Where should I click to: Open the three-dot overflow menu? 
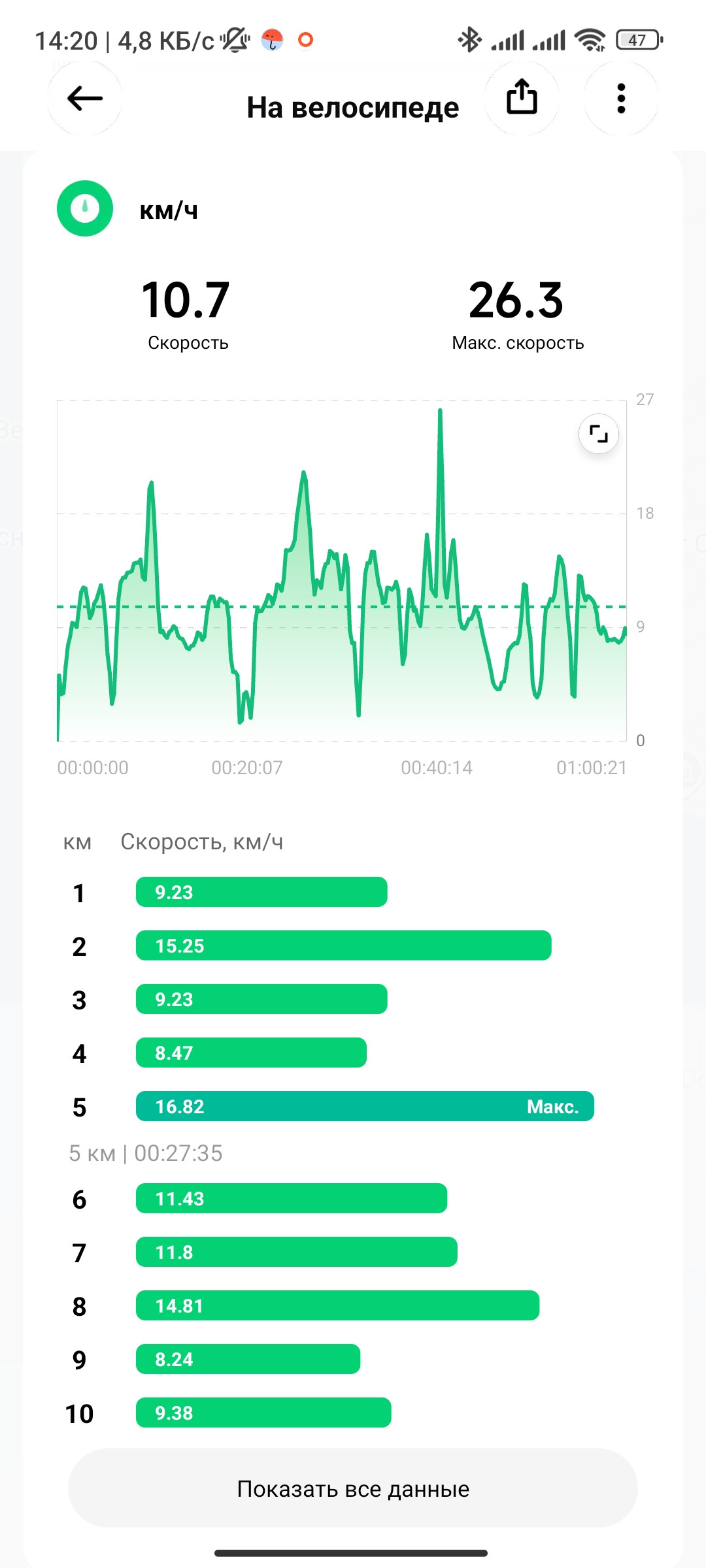click(x=621, y=99)
